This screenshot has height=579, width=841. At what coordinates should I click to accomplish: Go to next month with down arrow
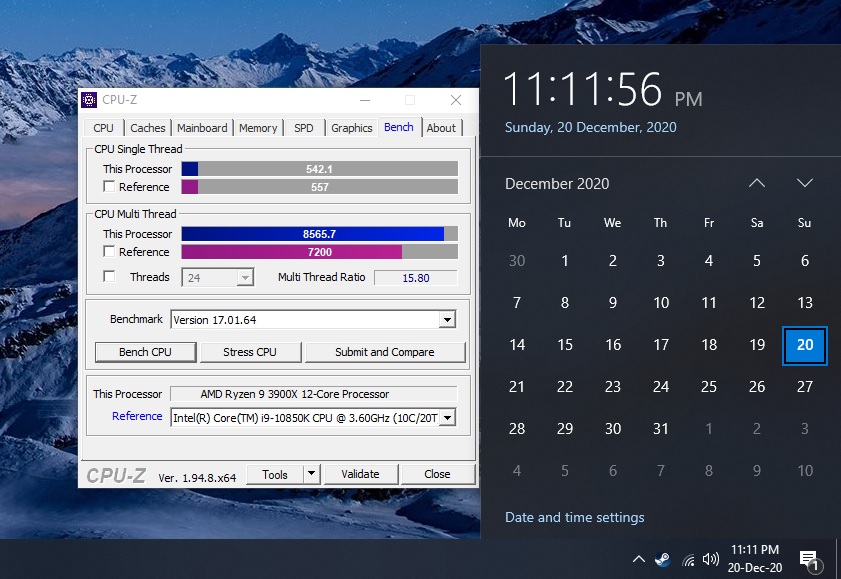pyautogui.click(x=805, y=183)
